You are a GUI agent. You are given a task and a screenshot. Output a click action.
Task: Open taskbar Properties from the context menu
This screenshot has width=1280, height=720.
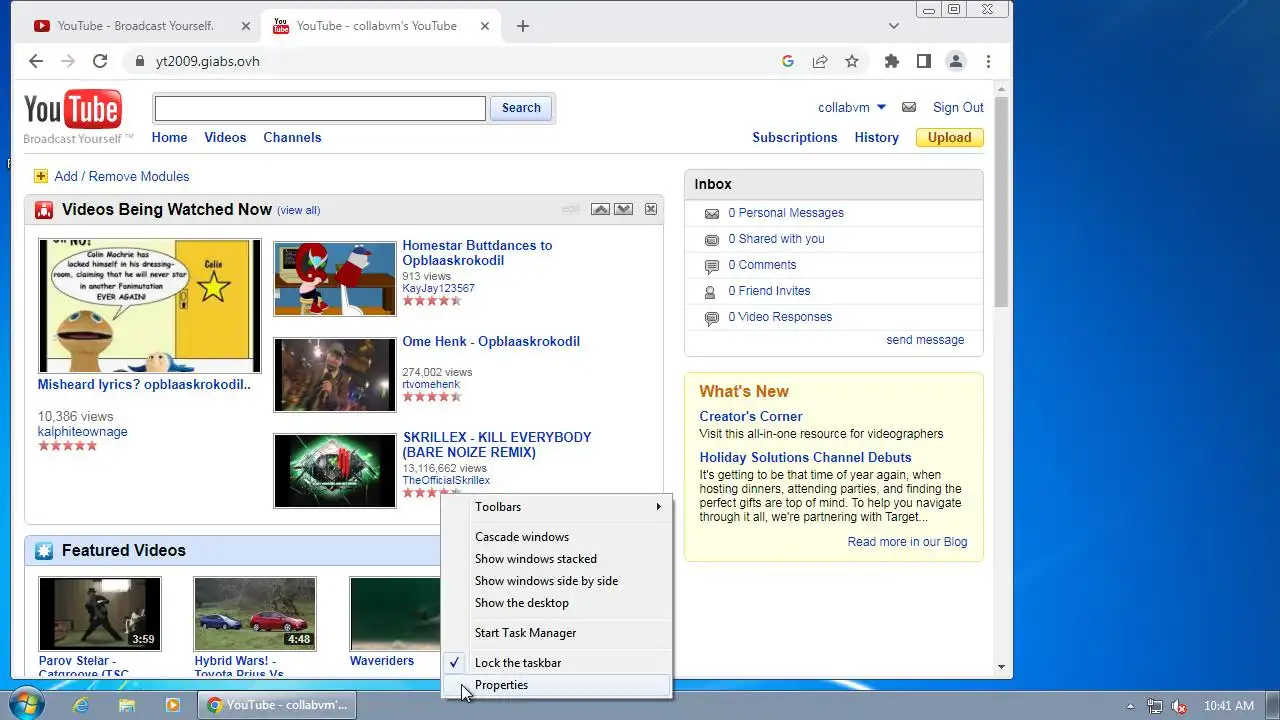point(557,685)
